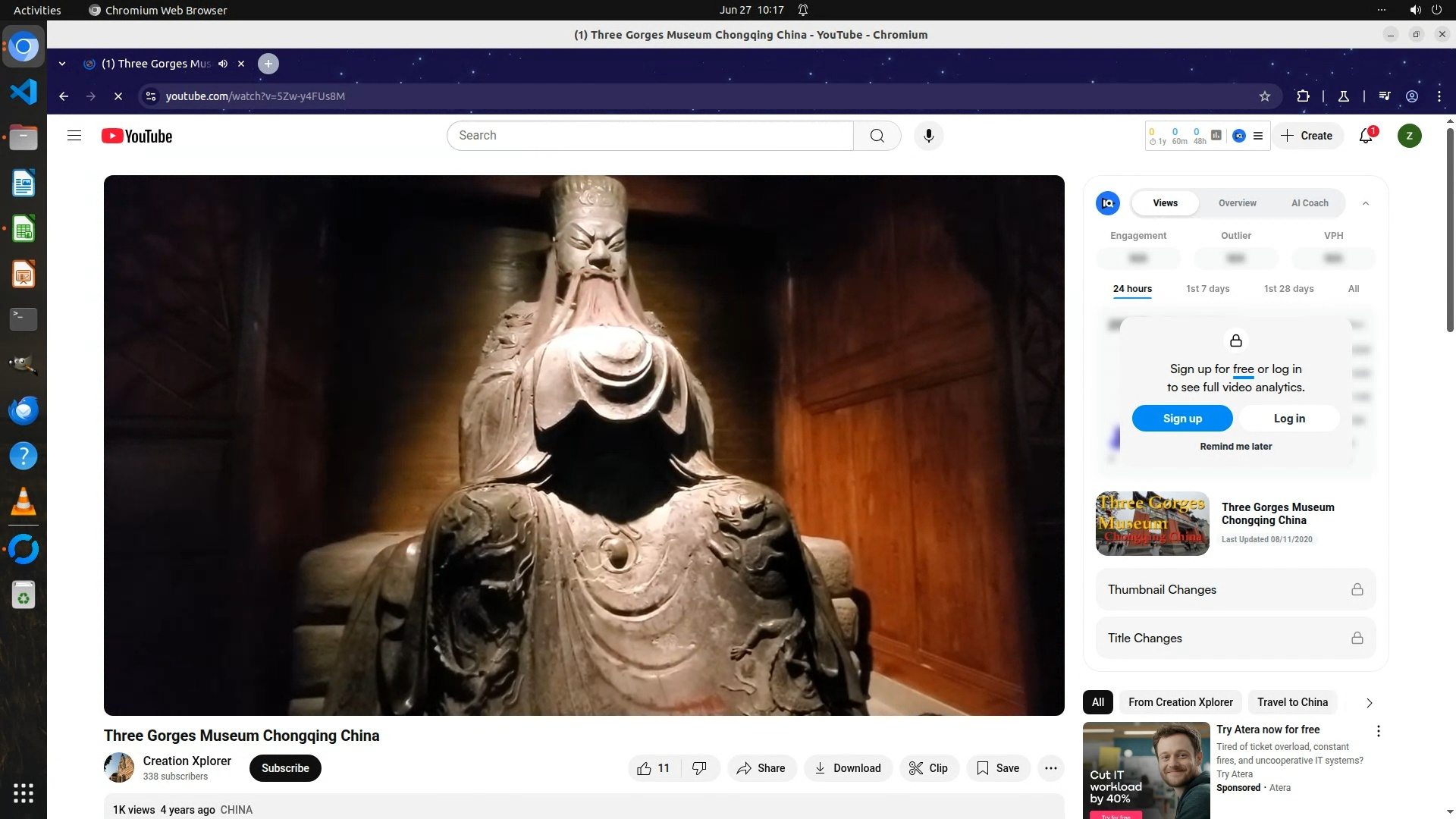1456x819 pixels.
Task: Like the video with thumbs up
Action: tap(653, 768)
